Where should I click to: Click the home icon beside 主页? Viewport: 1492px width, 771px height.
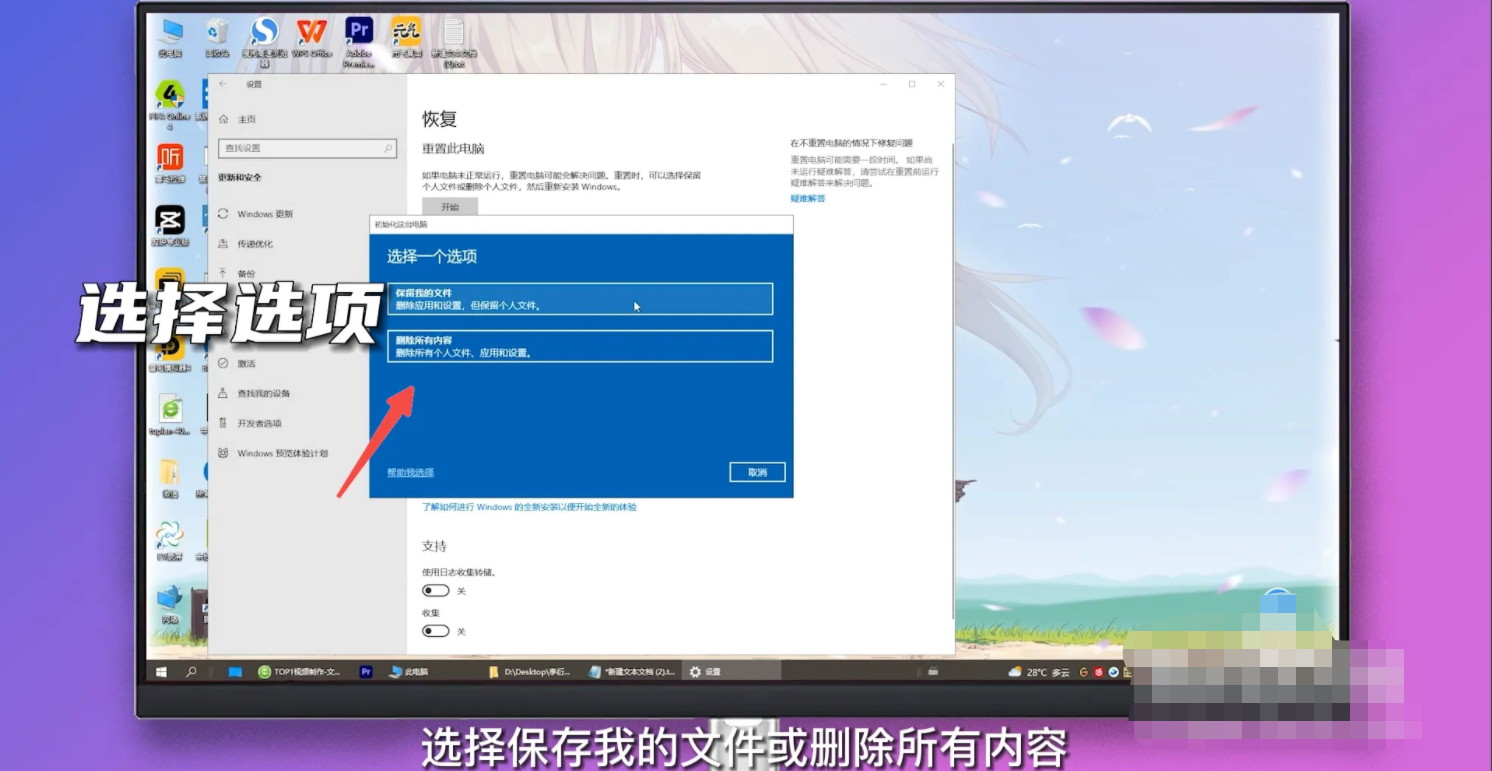pos(224,119)
